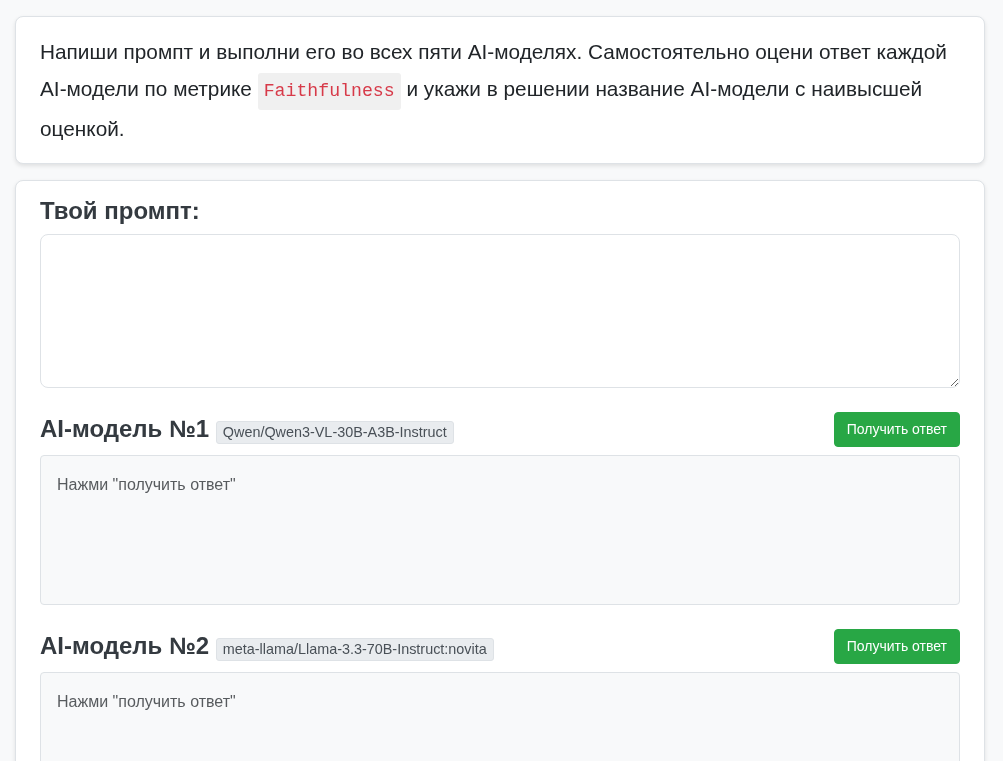Click the heading "AI-модель №1"
This screenshot has height=761, width=1003.
click(x=124, y=429)
